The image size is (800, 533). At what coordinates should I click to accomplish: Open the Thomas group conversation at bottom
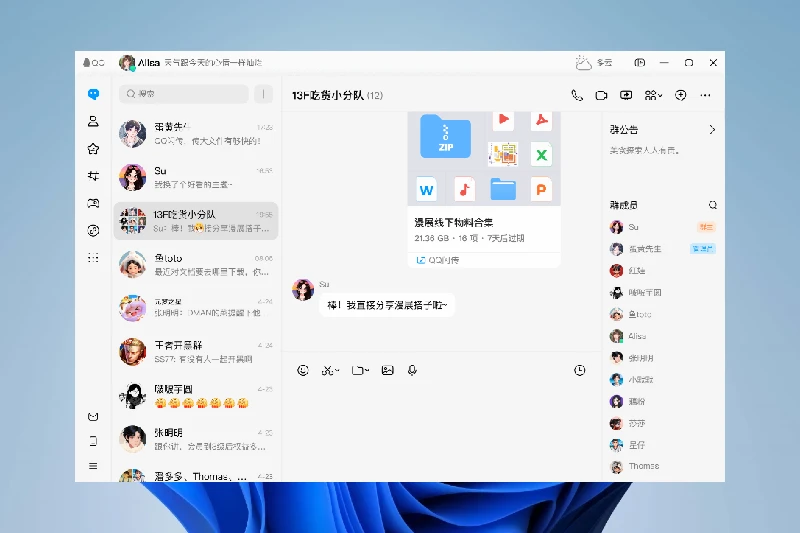[195, 474]
